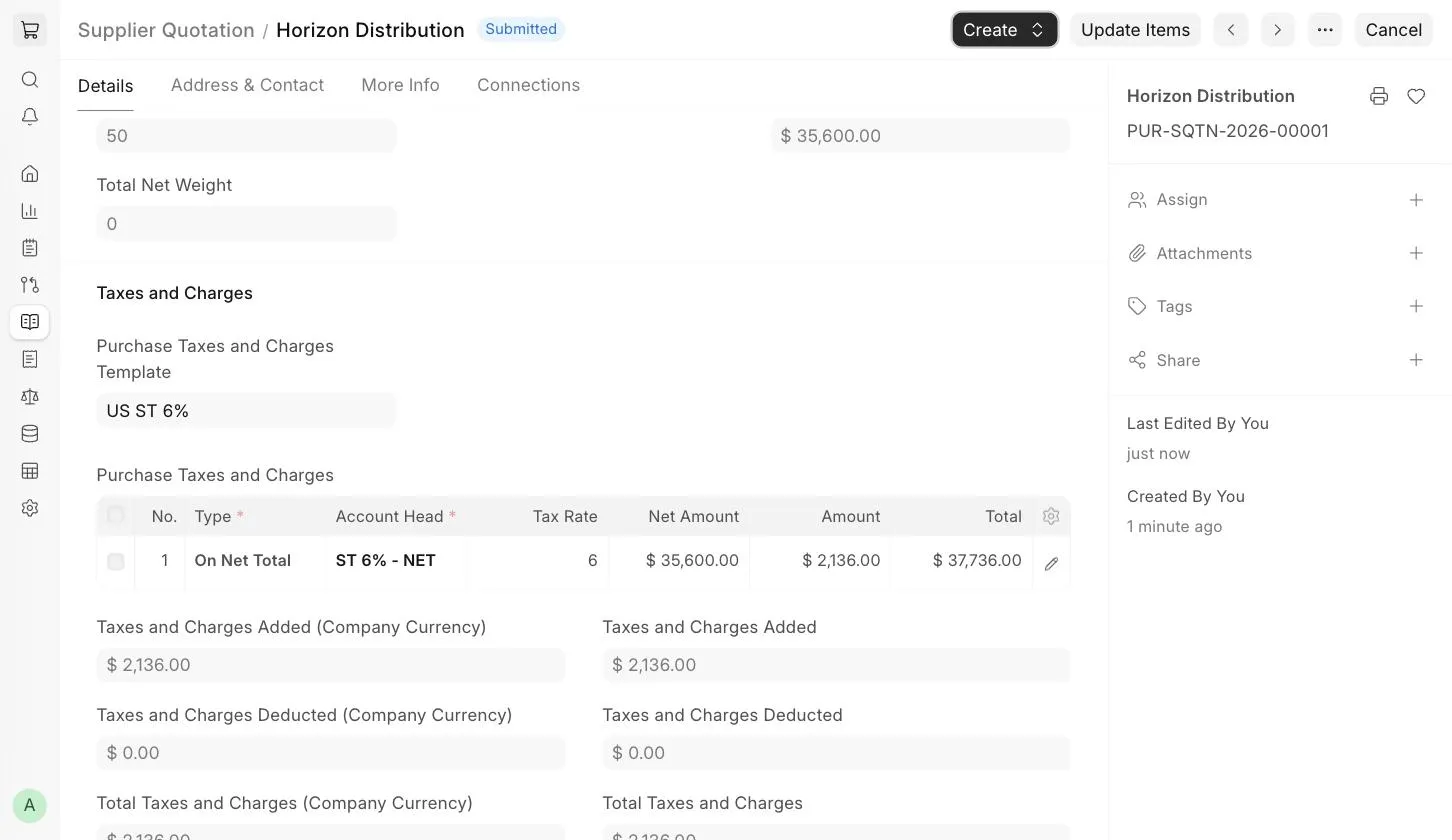Image resolution: width=1452 pixels, height=840 pixels.
Task: Click the $ 37,736.00 total cell
Action: pyautogui.click(x=961, y=561)
